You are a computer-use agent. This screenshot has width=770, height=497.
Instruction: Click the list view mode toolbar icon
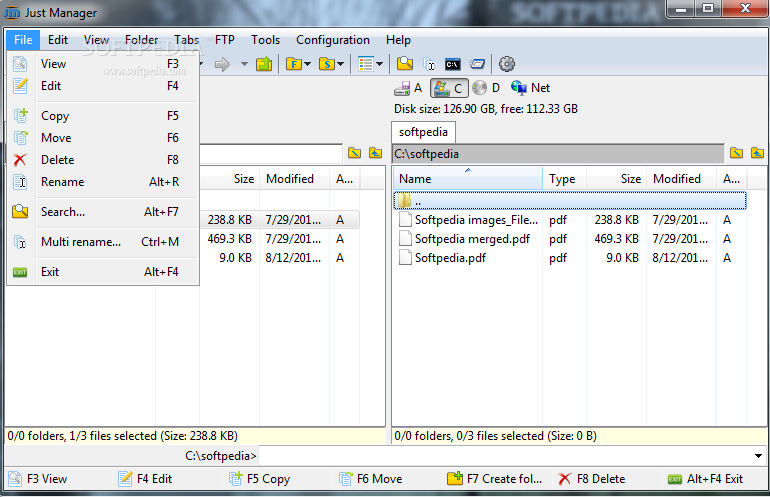(x=366, y=64)
